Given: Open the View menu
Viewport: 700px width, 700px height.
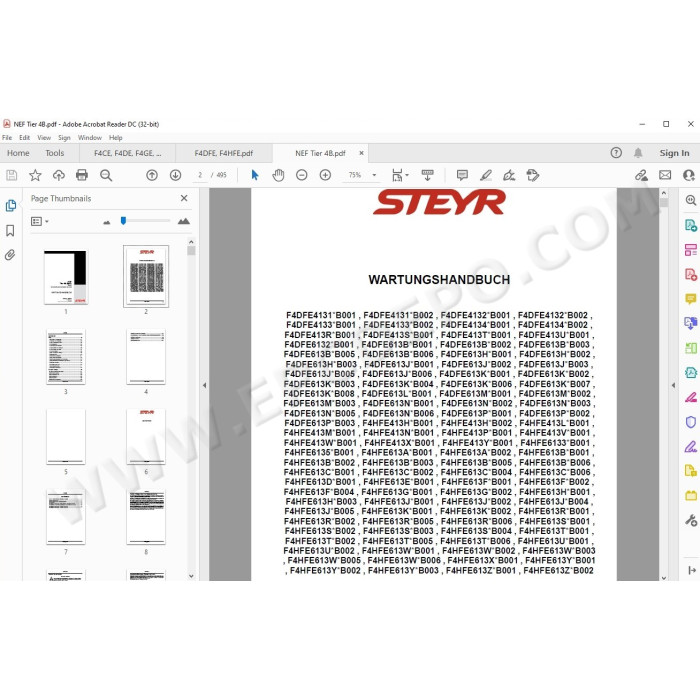Looking at the screenshot, I should pos(44,138).
